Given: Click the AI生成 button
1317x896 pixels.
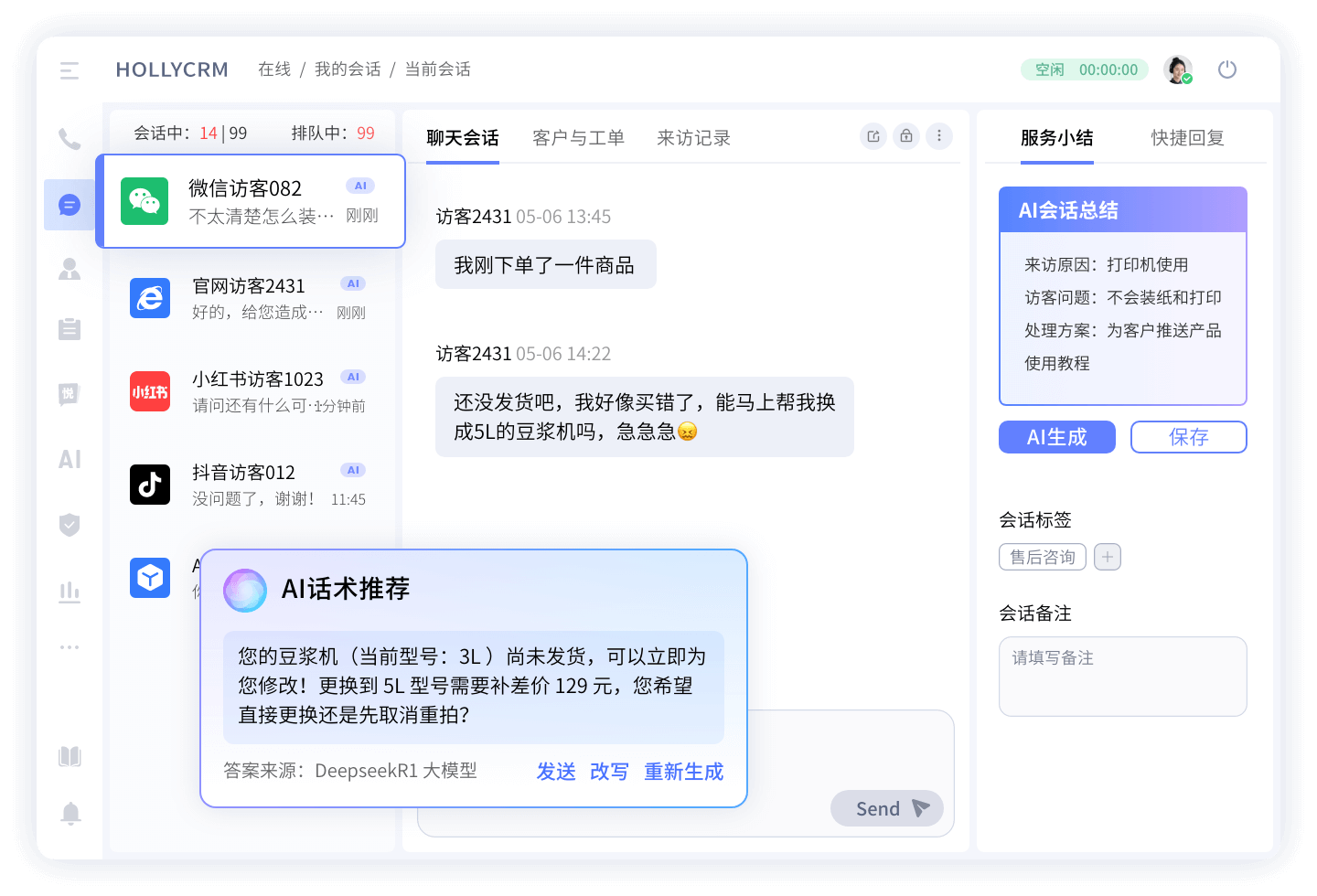Looking at the screenshot, I should pos(1056,437).
